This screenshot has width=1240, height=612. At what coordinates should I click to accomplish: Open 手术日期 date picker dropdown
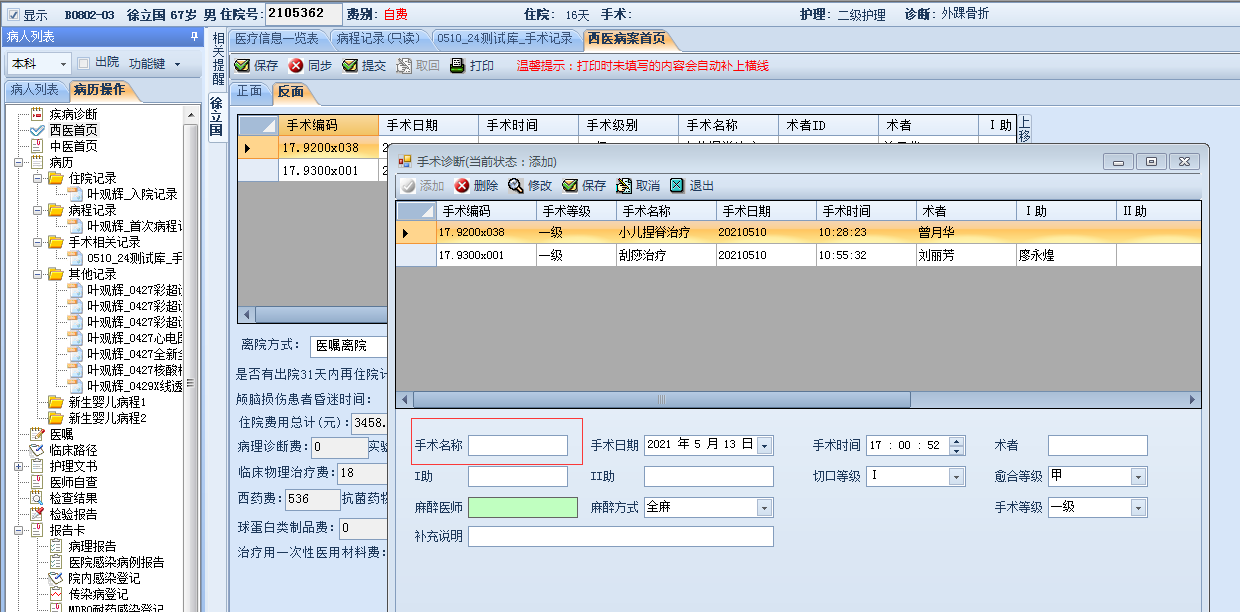pos(765,445)
